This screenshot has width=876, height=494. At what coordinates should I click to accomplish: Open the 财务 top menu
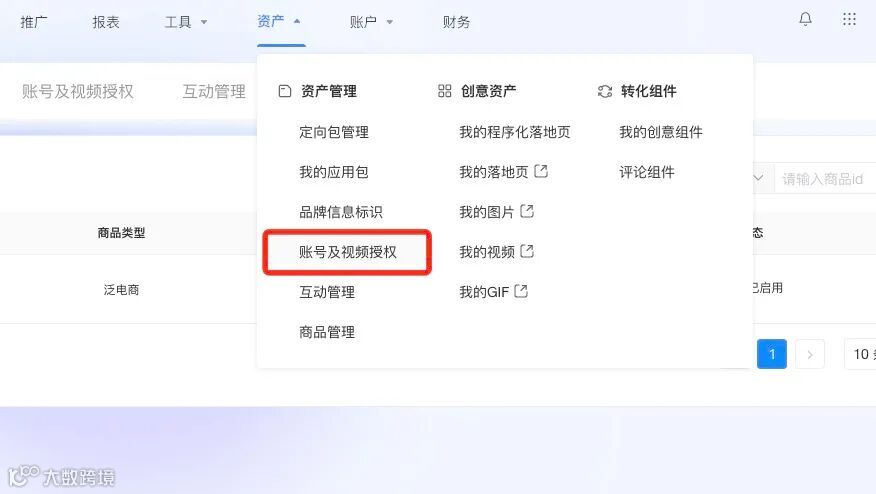coord(456,22)
